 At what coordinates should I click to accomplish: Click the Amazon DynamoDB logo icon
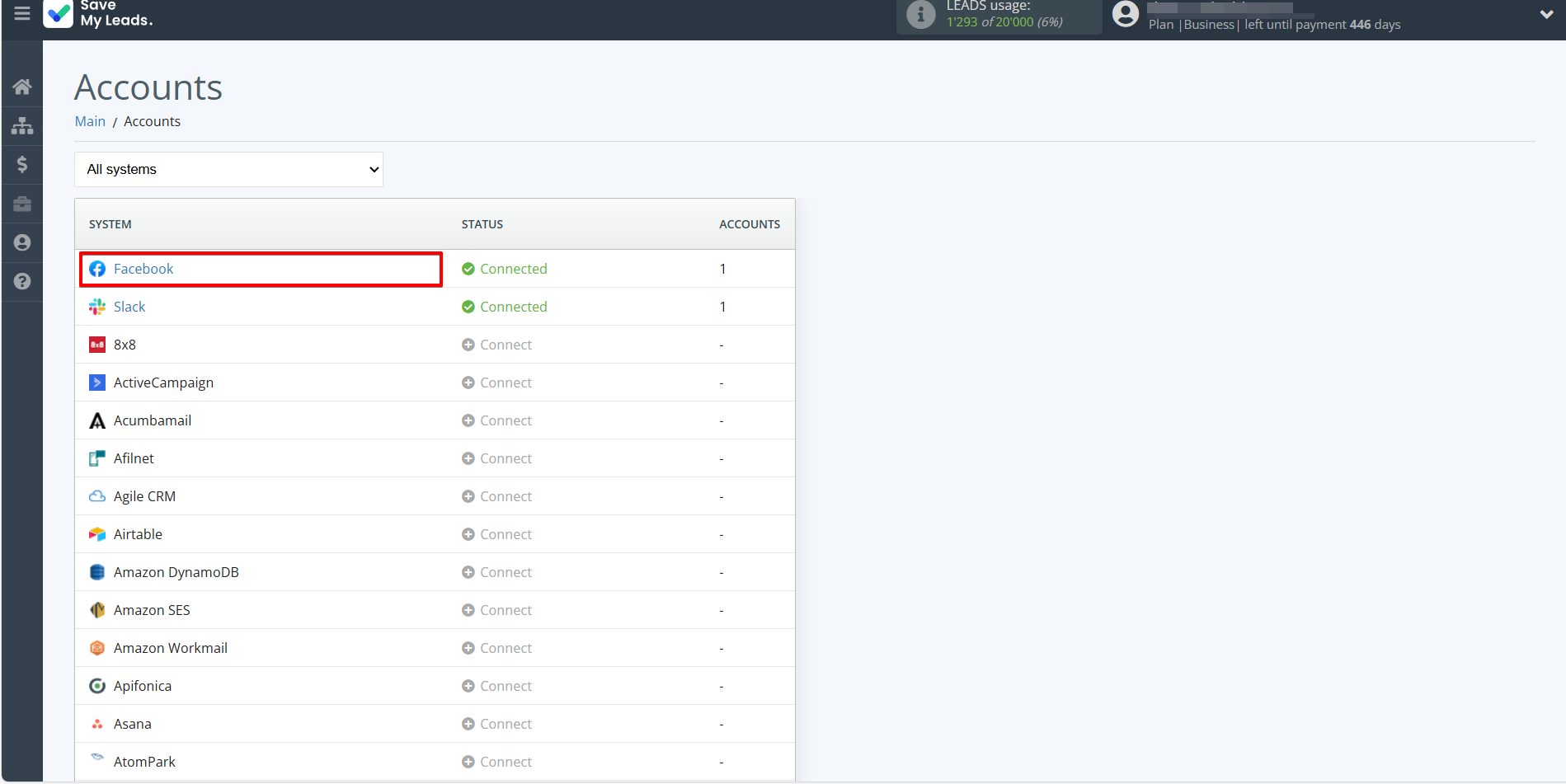[x=97, y=572]
